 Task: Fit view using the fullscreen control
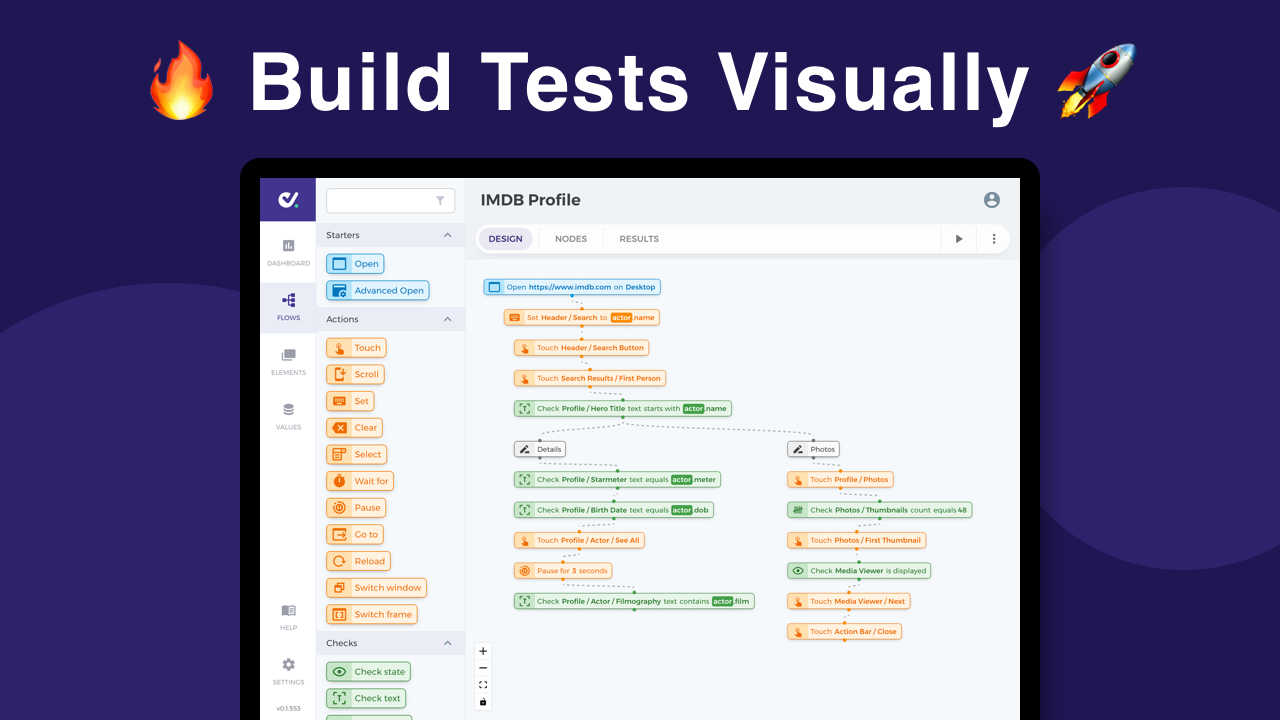pos(483,685)
